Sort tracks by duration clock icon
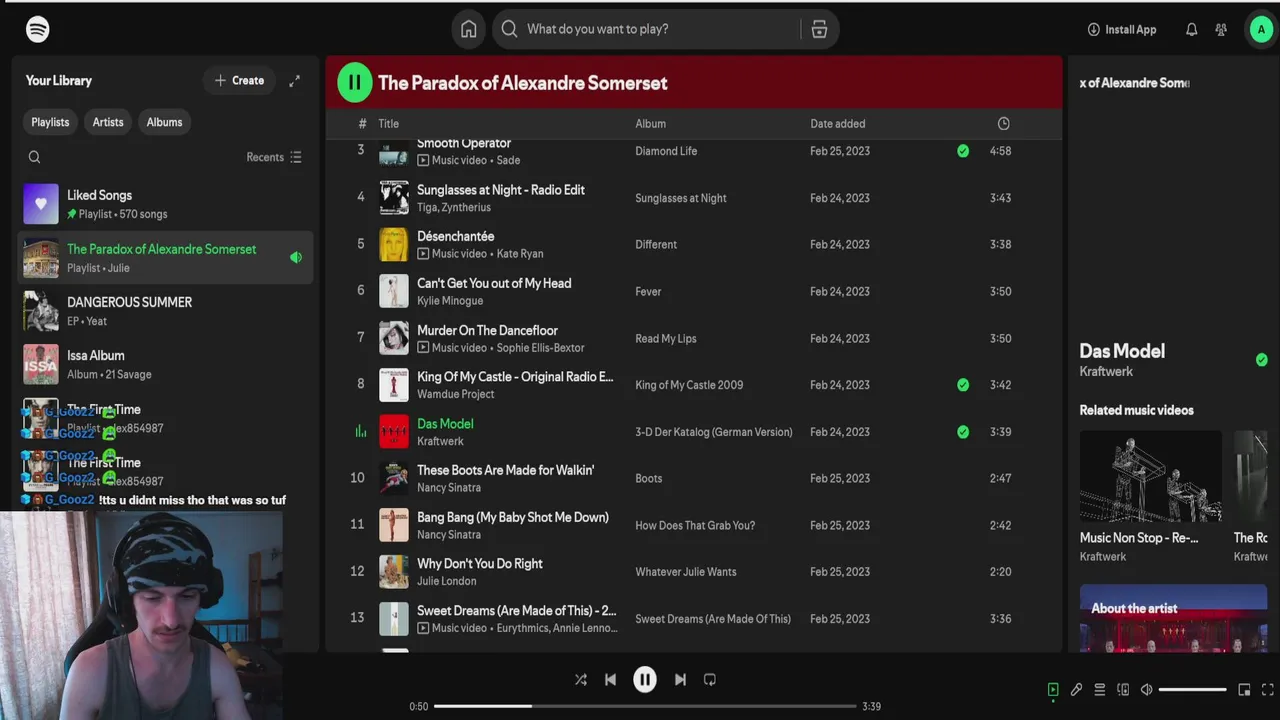This screenshot has width=1280, height=720. pos(1003,124)
